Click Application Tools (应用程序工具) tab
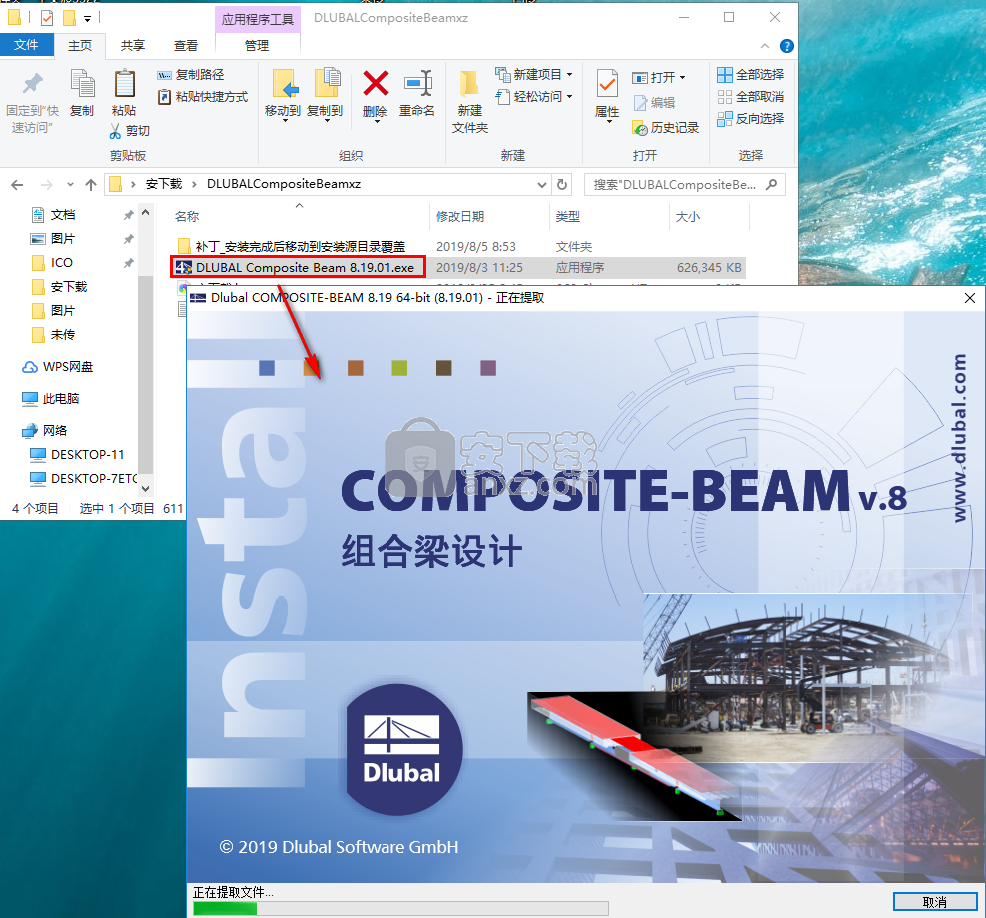986x918 pixels. click(x=258, y=19)
